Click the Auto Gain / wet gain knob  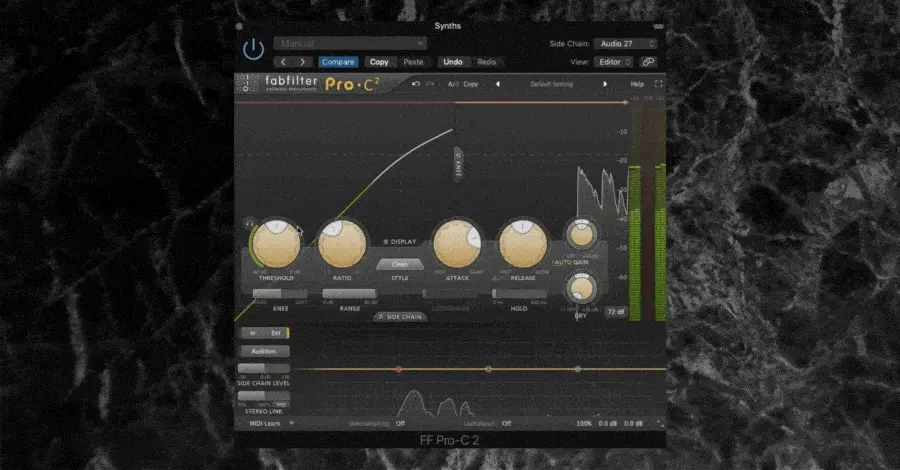(x=581, y=235)
